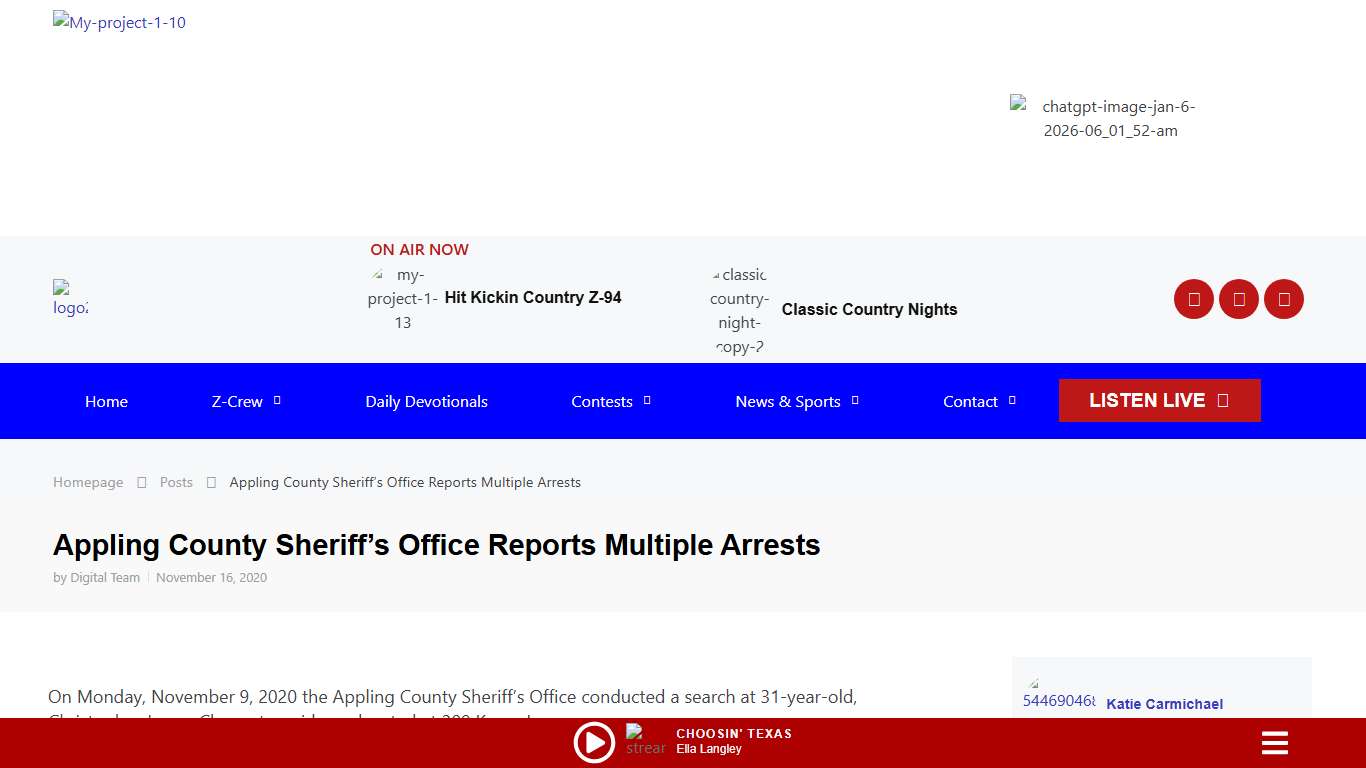The height and width of the screenshot is (768, 1366).
Task: Click the Classic Country Nights show thumbnail
Action: [x=740, y=309]
